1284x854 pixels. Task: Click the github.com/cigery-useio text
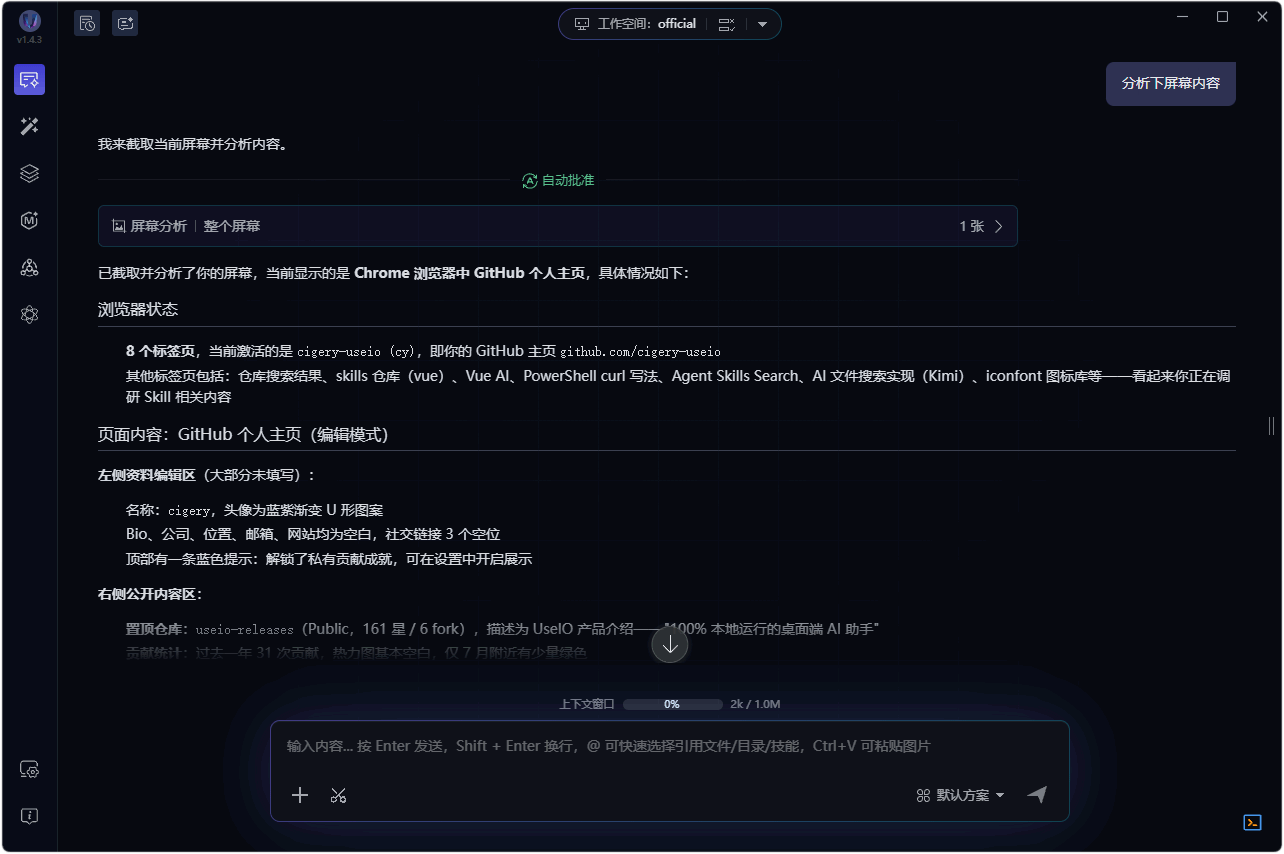pyautogui.click(x=640, y=352)
